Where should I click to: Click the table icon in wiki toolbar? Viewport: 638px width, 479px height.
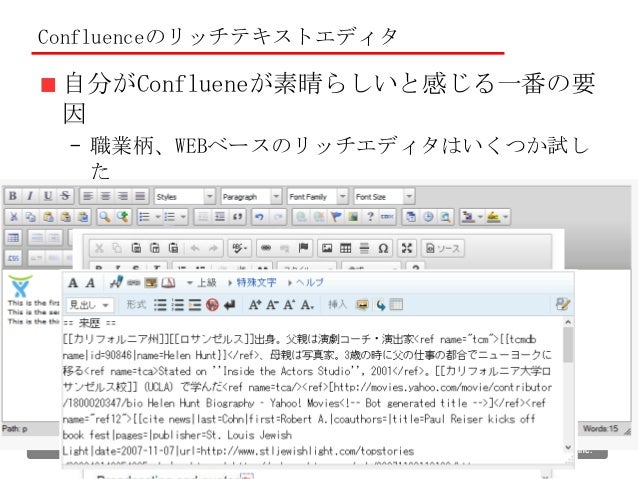(x=396, y=305)
